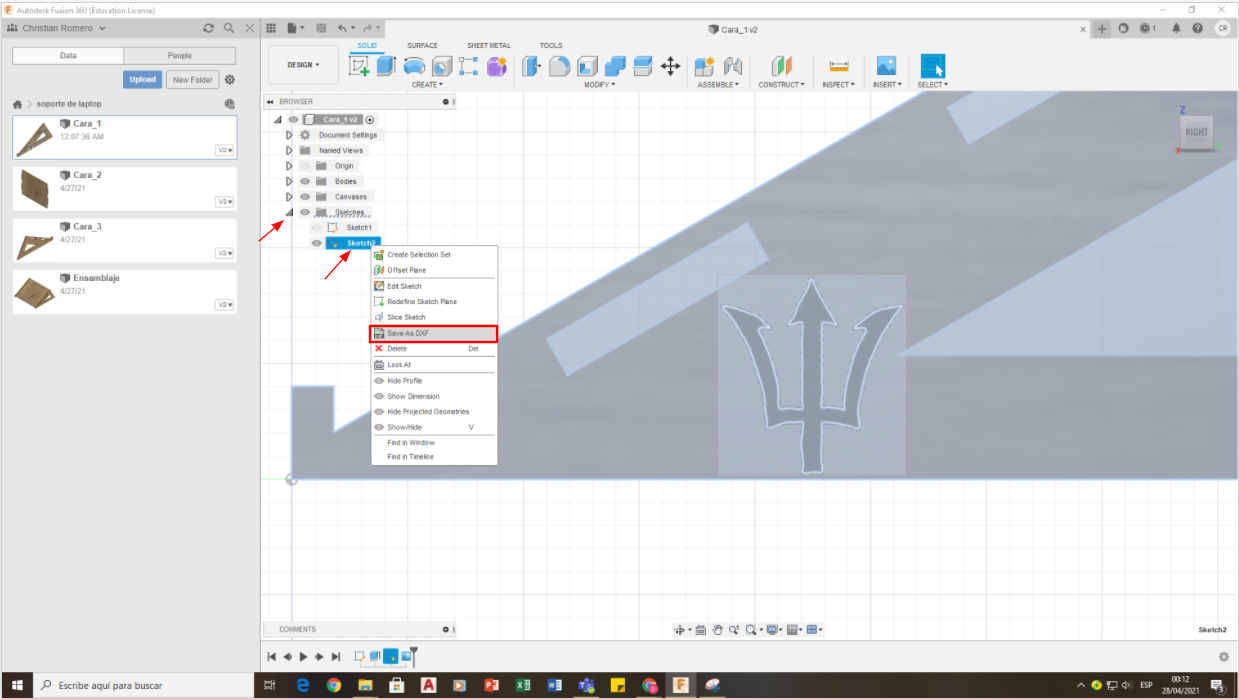The height and width of the screenshot is (699, 1239).
Task: Select the Move/Copy tool
Action: pyautogui.click(x=670, y=66)
